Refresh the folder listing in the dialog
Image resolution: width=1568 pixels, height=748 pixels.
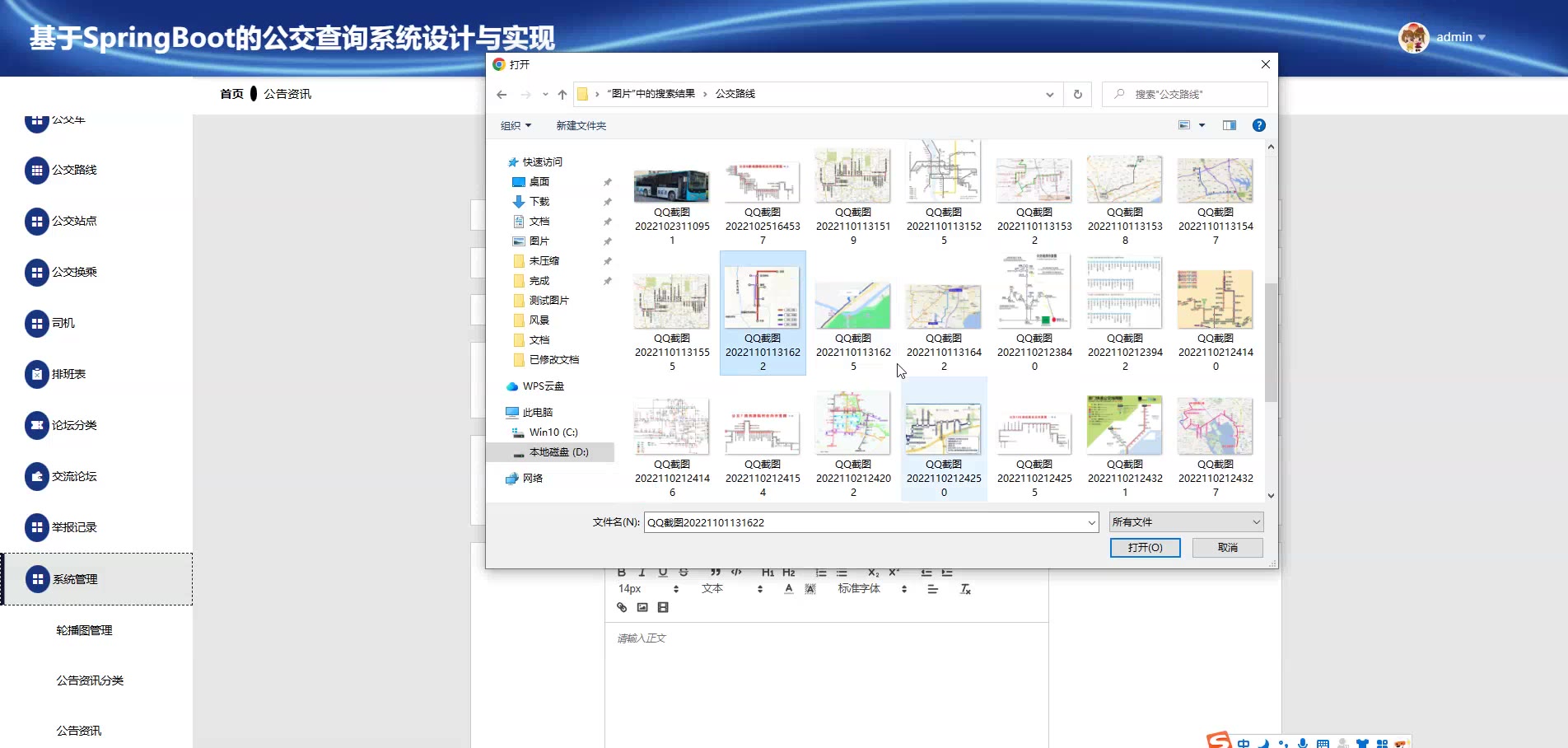pyautogui.click(x=1077, y=94)
